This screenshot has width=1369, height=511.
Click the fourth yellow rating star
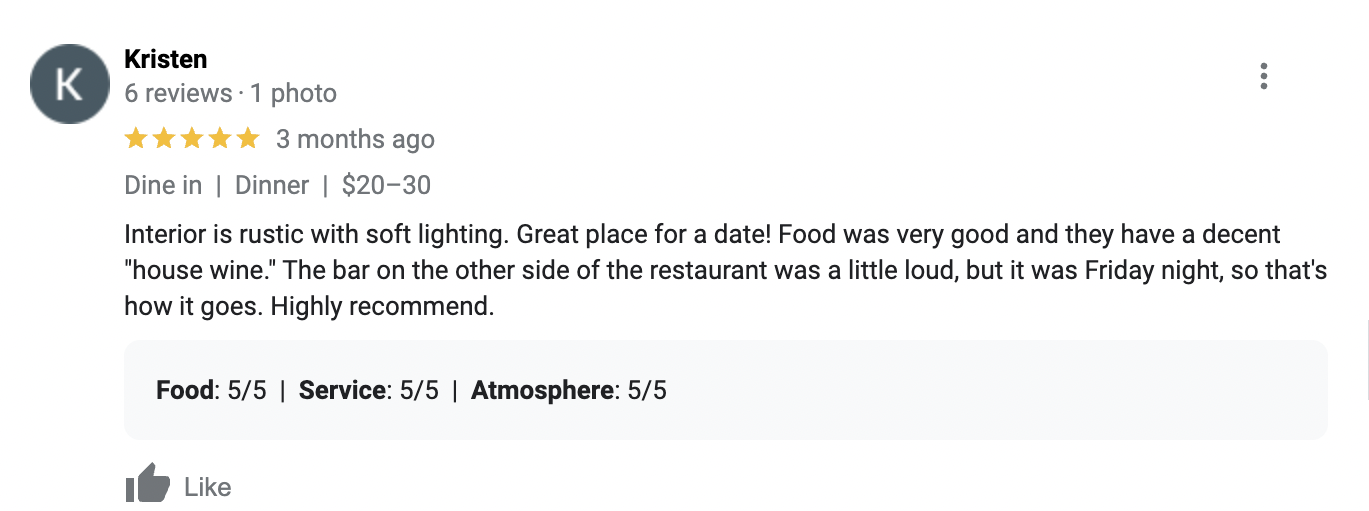(219, 139)
